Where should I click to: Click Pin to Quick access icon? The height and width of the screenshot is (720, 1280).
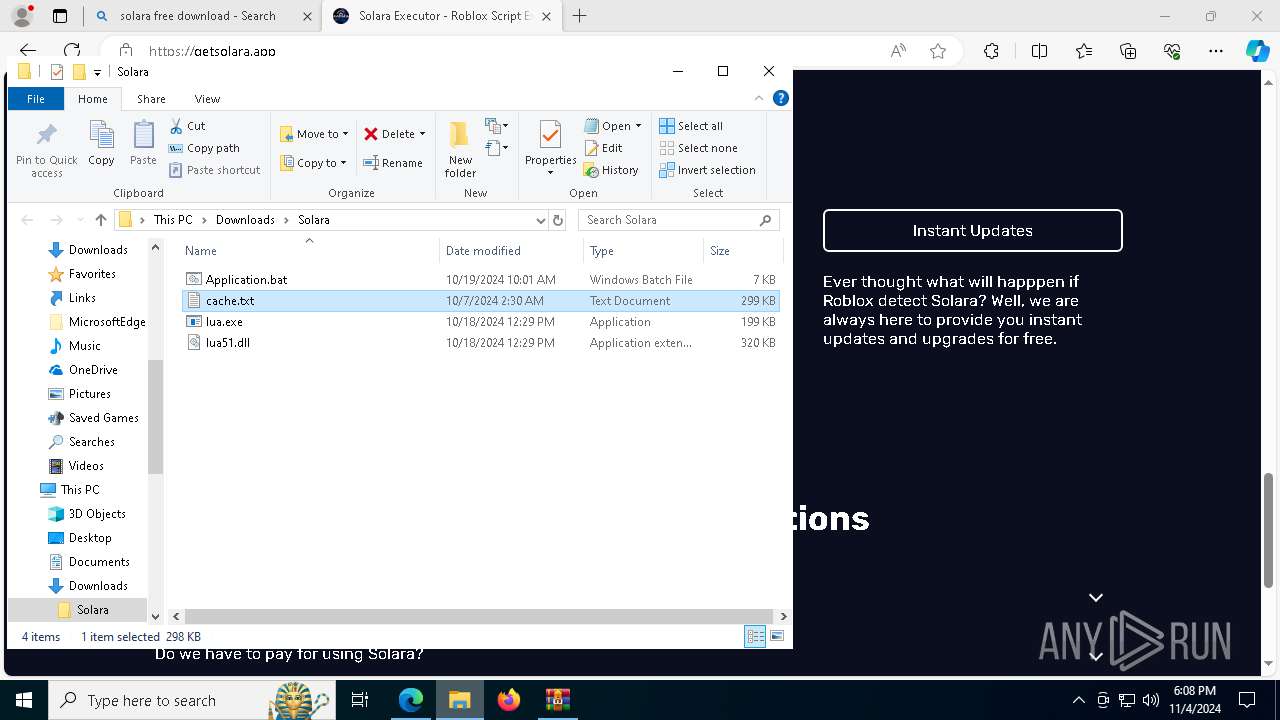pyautogui.click(x=46, y=150)
